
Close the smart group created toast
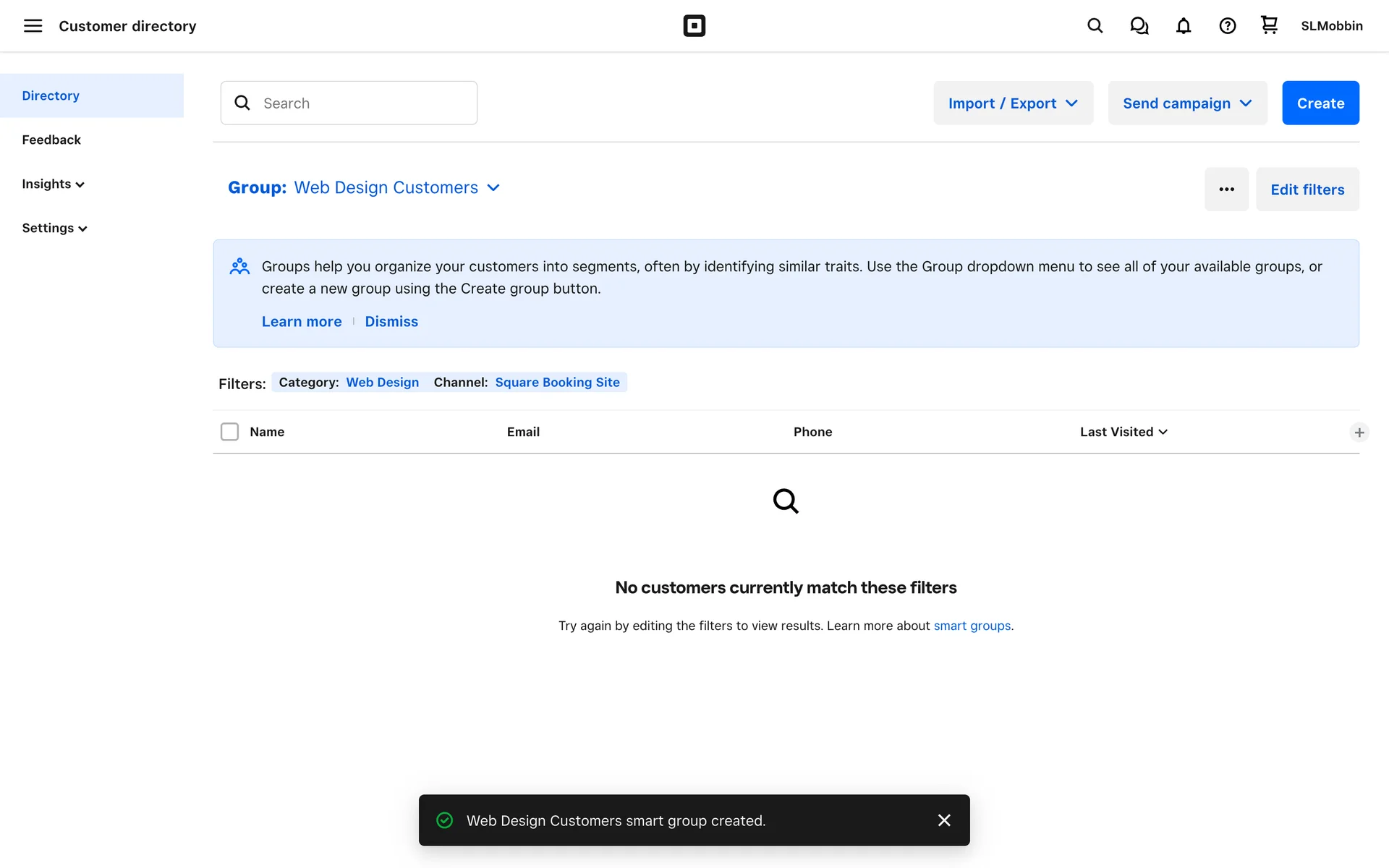pos(943,820)
